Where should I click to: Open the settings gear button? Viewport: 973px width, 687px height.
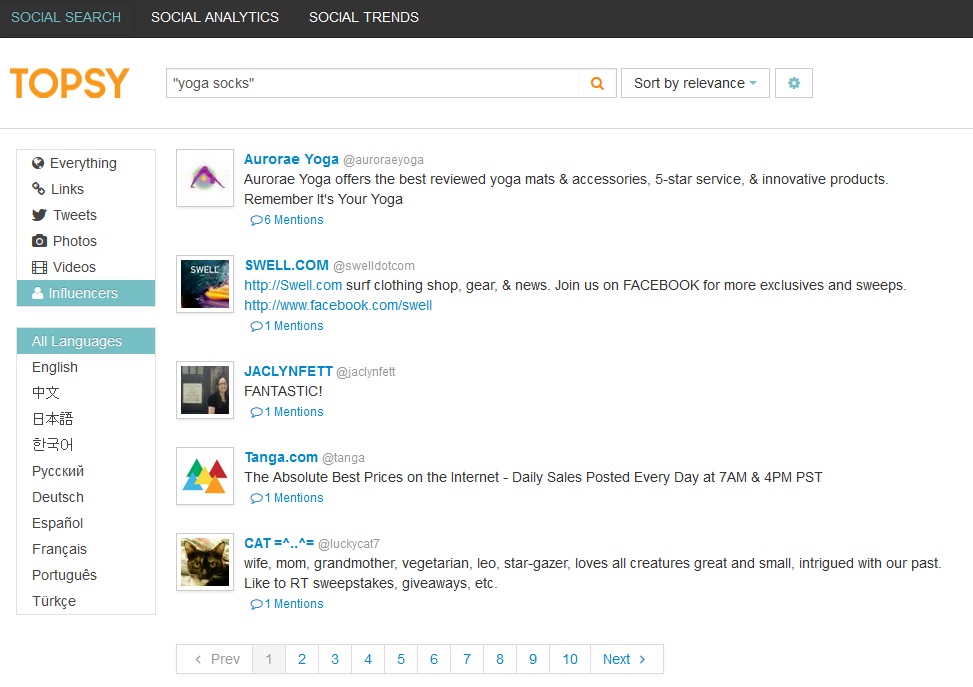click(x=794, y=83)
